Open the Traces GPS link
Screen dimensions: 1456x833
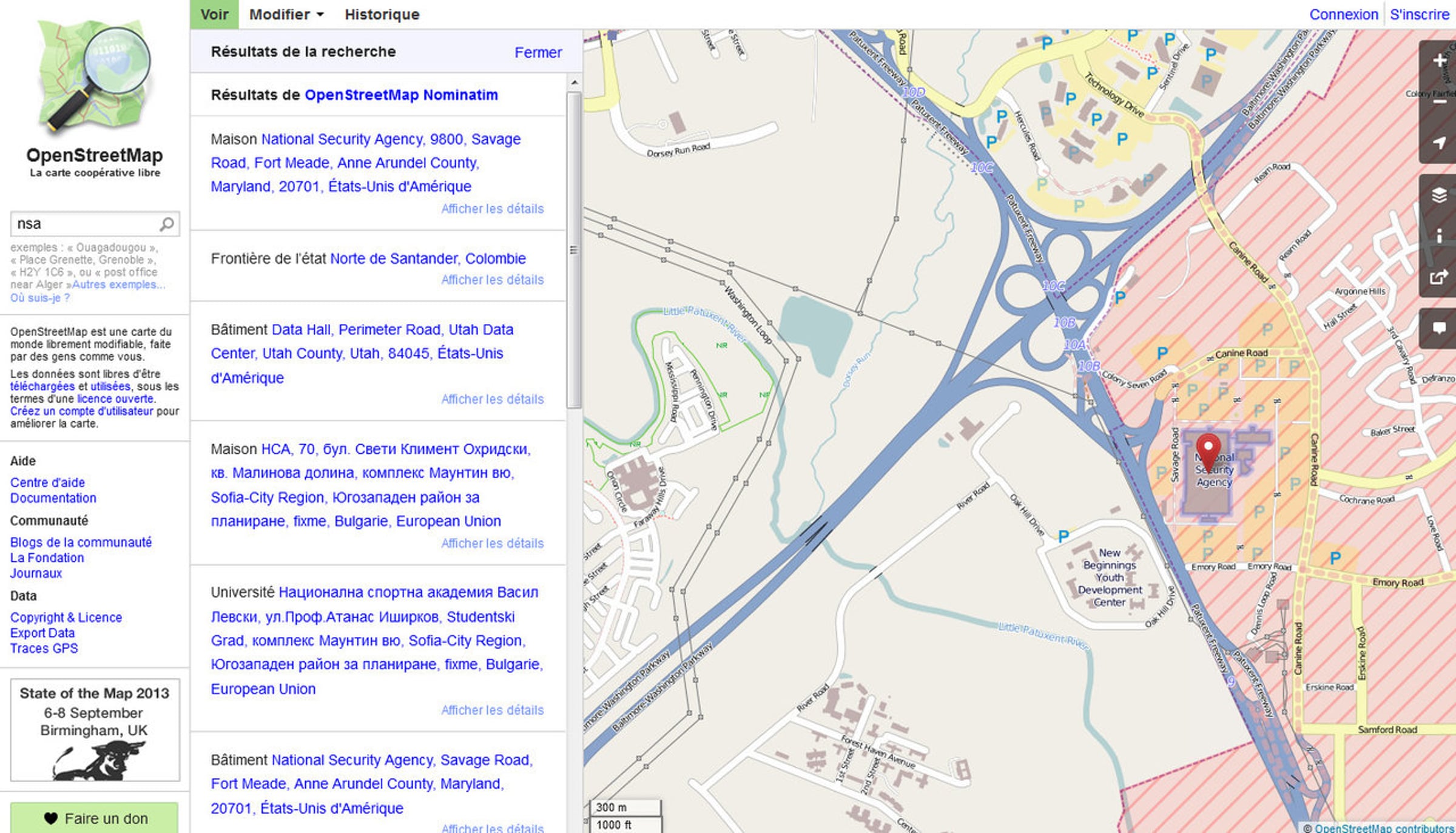[x=44, y=649]
